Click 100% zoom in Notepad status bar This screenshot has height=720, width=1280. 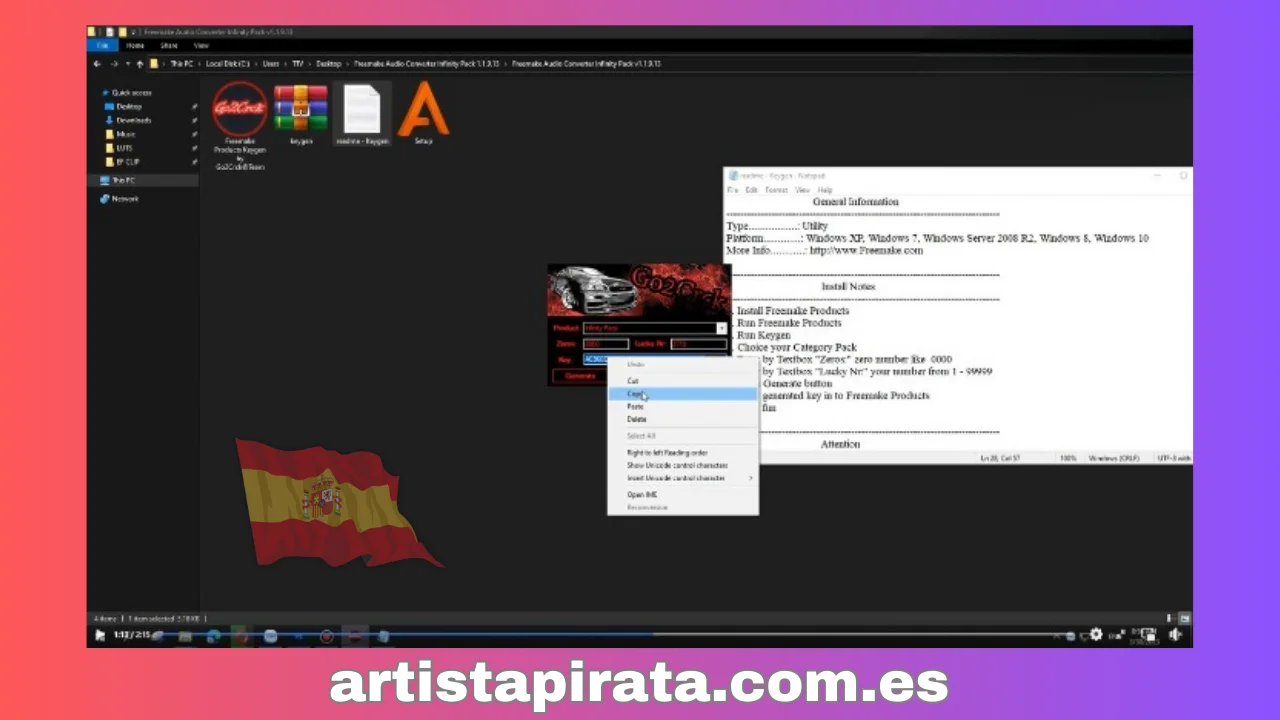click(x=1068, y=458)
